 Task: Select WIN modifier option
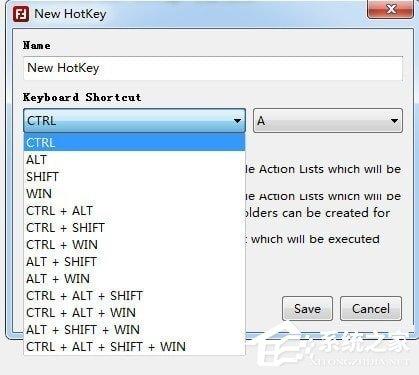[134, 194]
